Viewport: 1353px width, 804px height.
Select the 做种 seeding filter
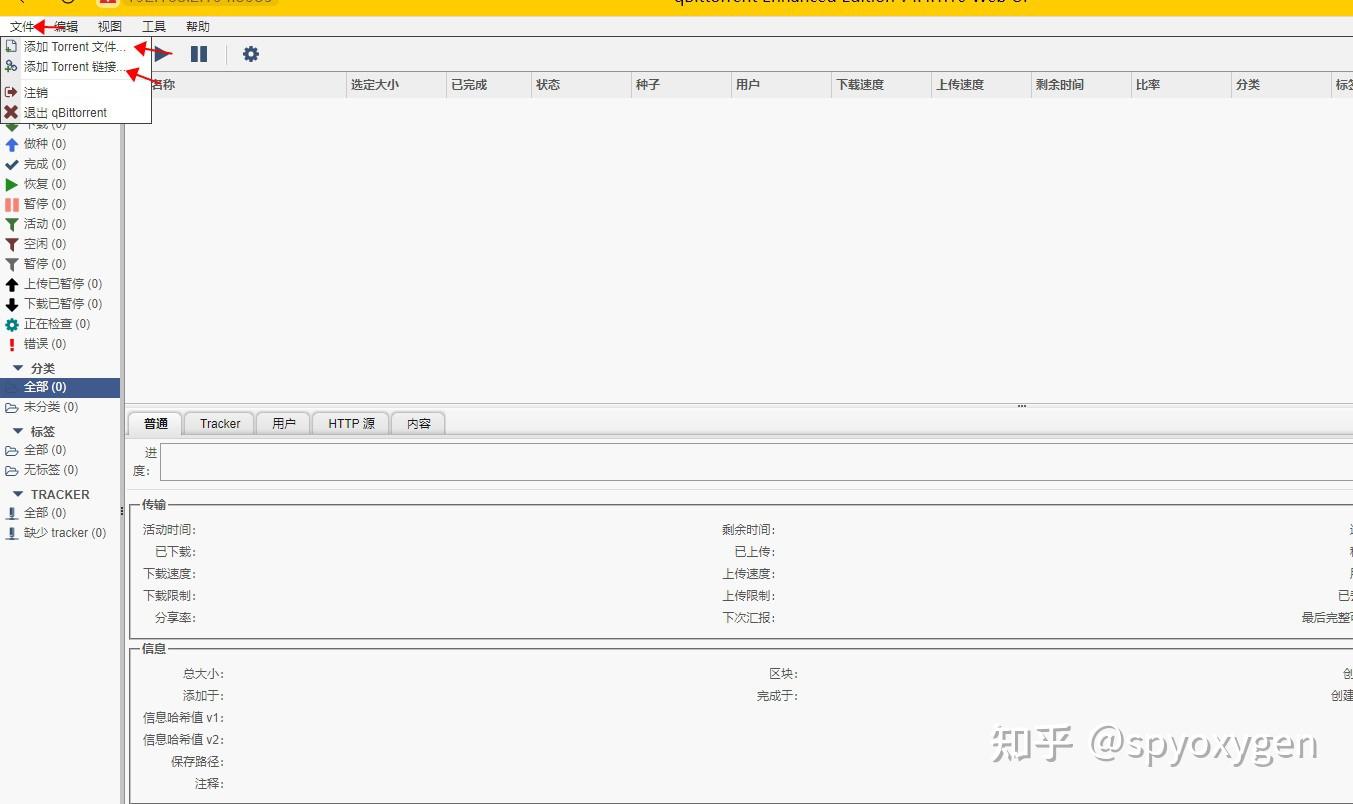(40, 143)
